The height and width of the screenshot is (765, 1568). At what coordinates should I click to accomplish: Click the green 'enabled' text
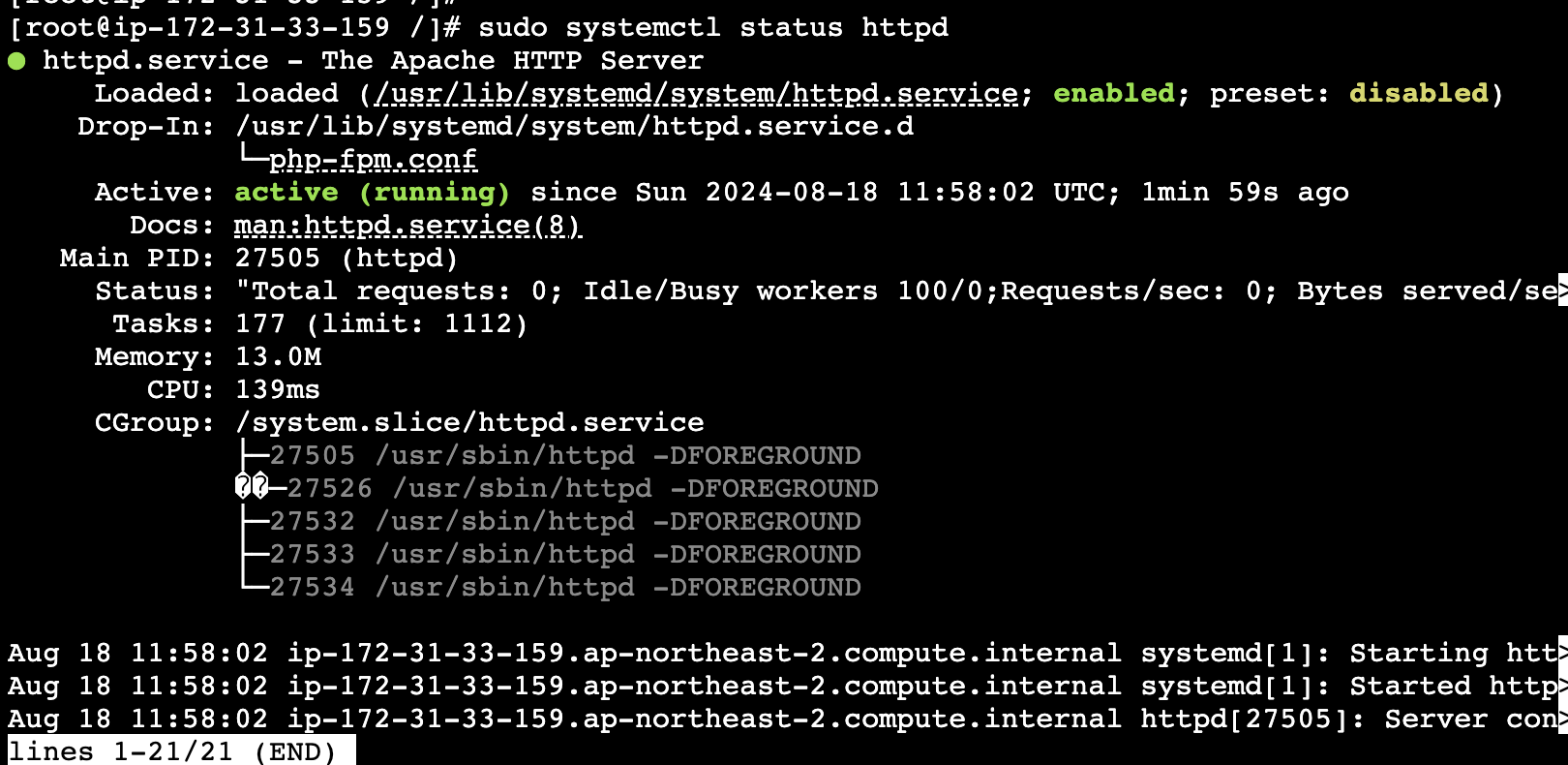point(1114,94)
